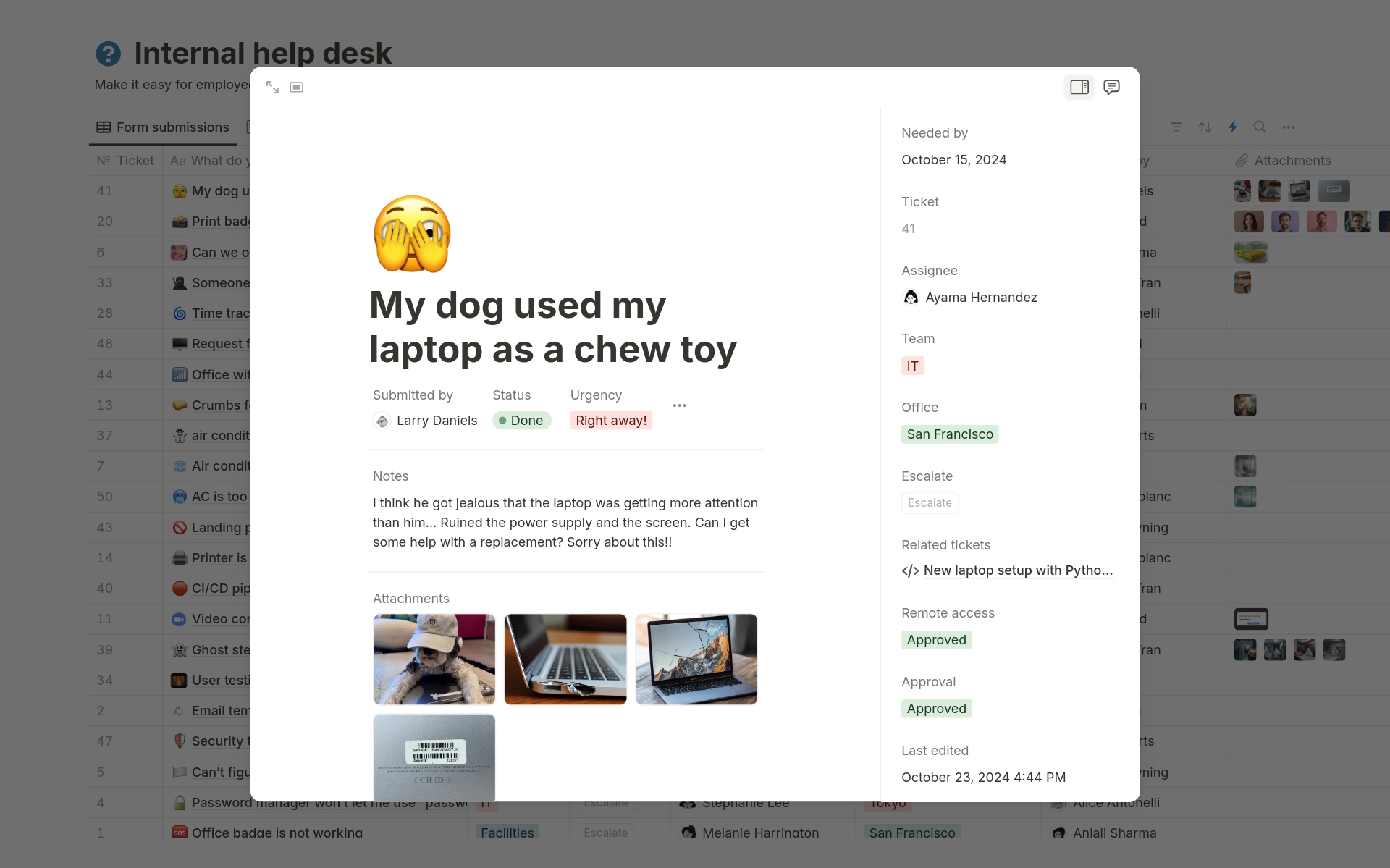Switch to center peek view icon

click(297, 87)
